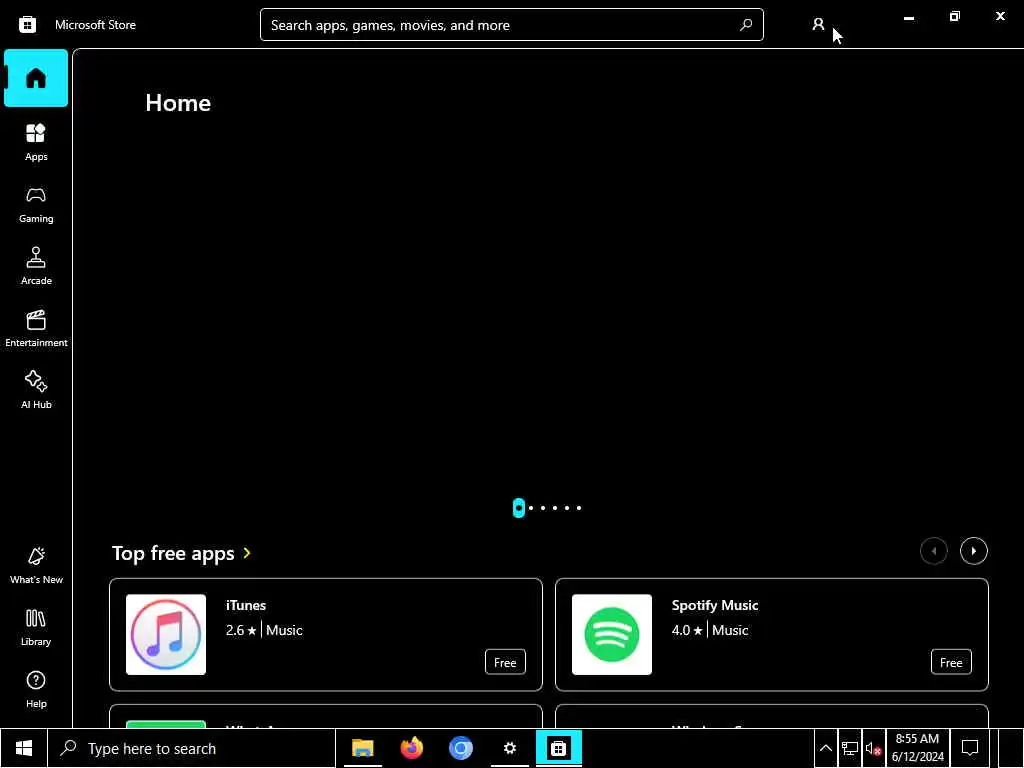Open the Top free apps heading
1024x768 pixels.
(173, 553)
